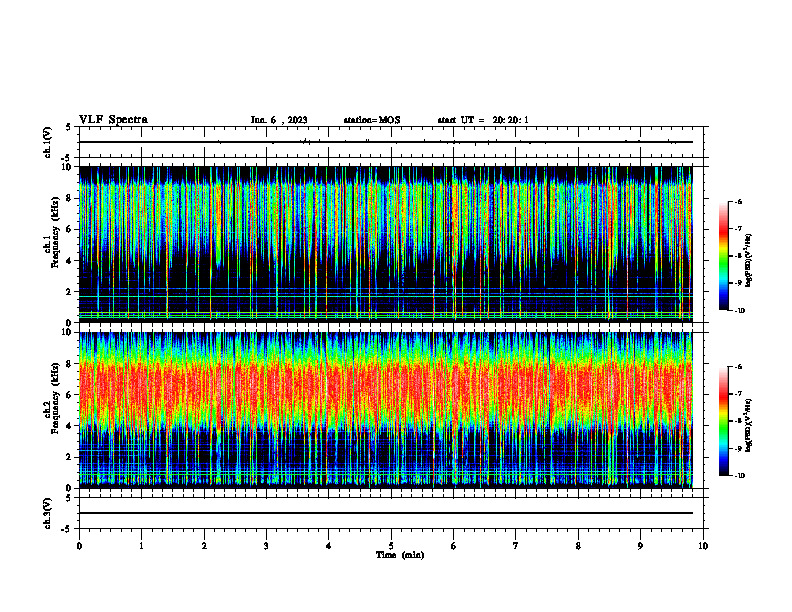The image size is (792, 612).
Task: Select the date text "Jan. 6 , 2023"
Action: [279, 120]
